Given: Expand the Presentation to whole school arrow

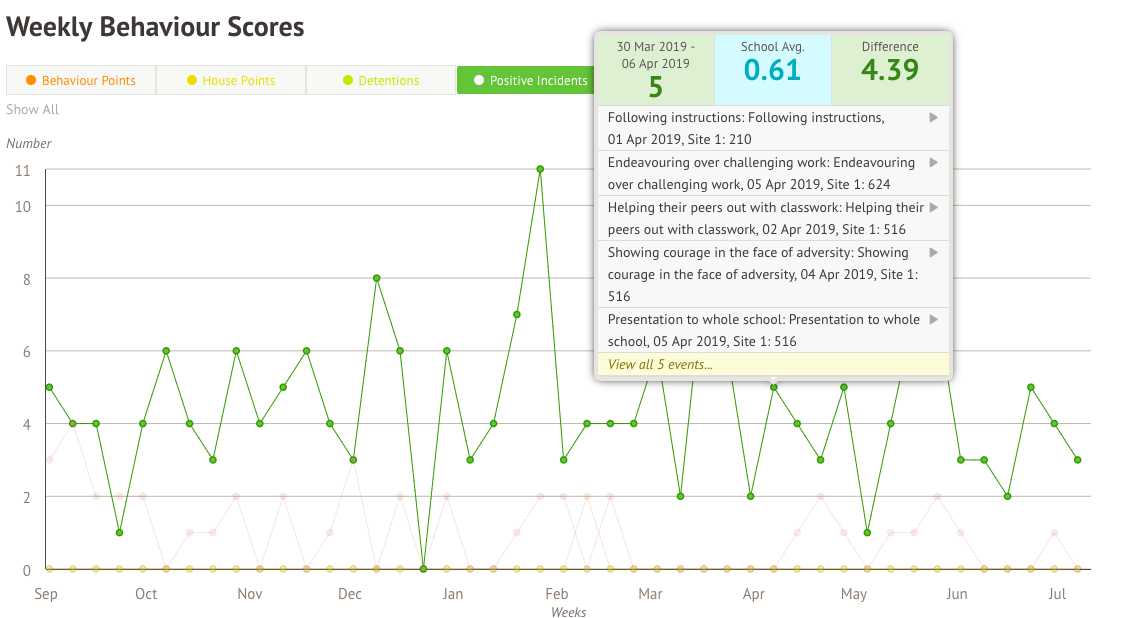Looking at the screenshot, I should point(933,320).
